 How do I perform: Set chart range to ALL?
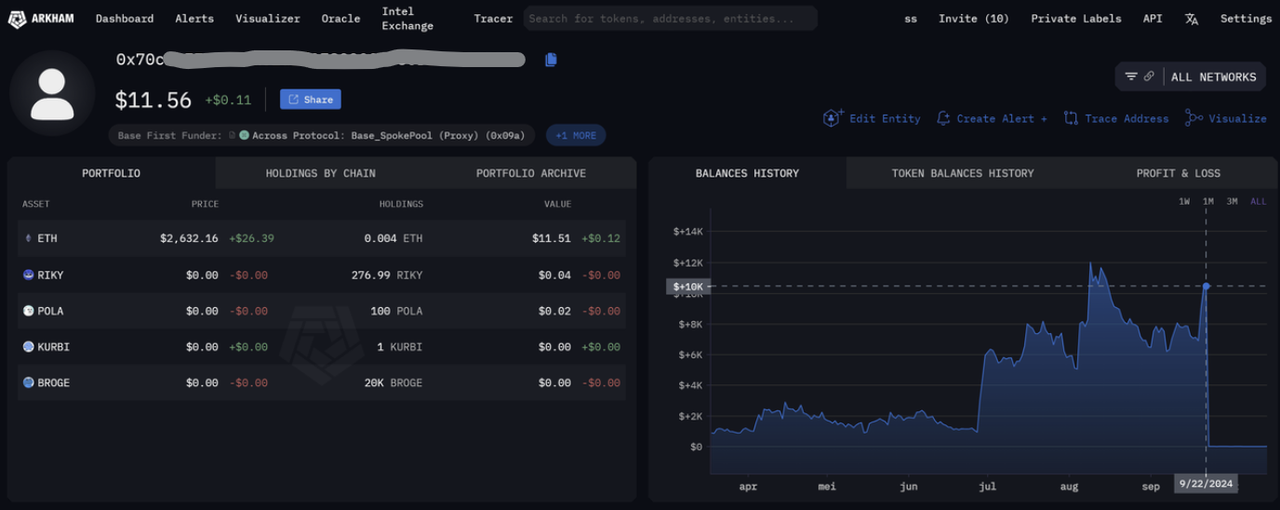(x=1258, y=201)
